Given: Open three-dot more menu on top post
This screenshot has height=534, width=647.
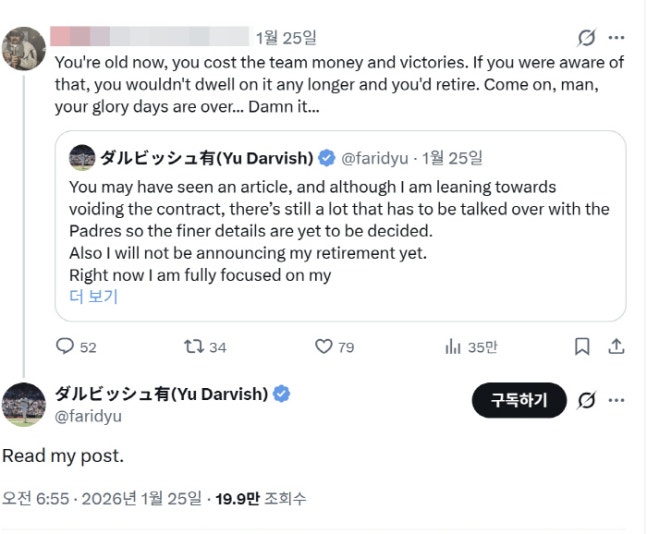Looking at the screenshot, I should (x=616, y=38).
